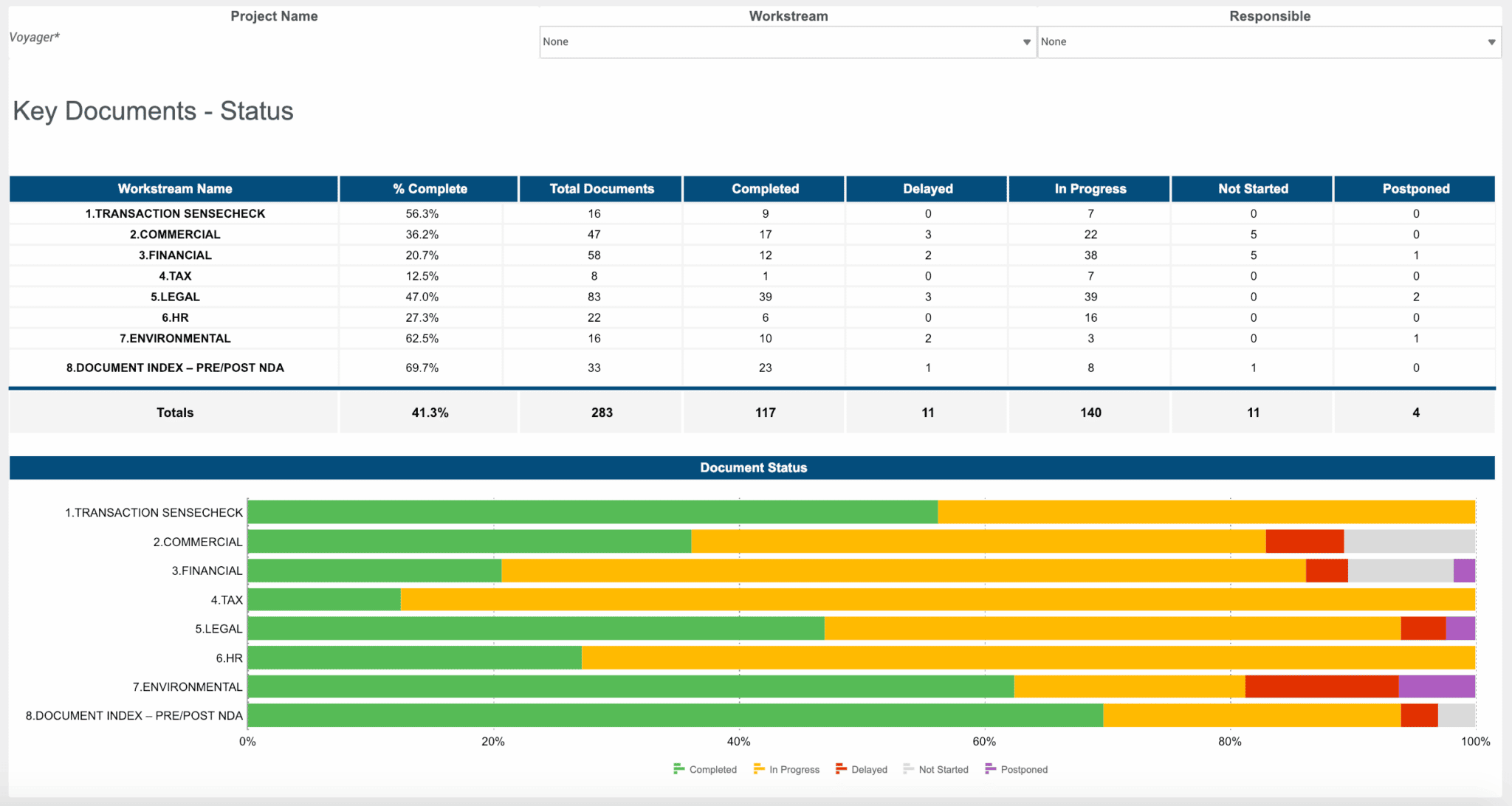Click the 140 total in progress value
This screenshot has height=806, width=1512.
point(1090,413)
